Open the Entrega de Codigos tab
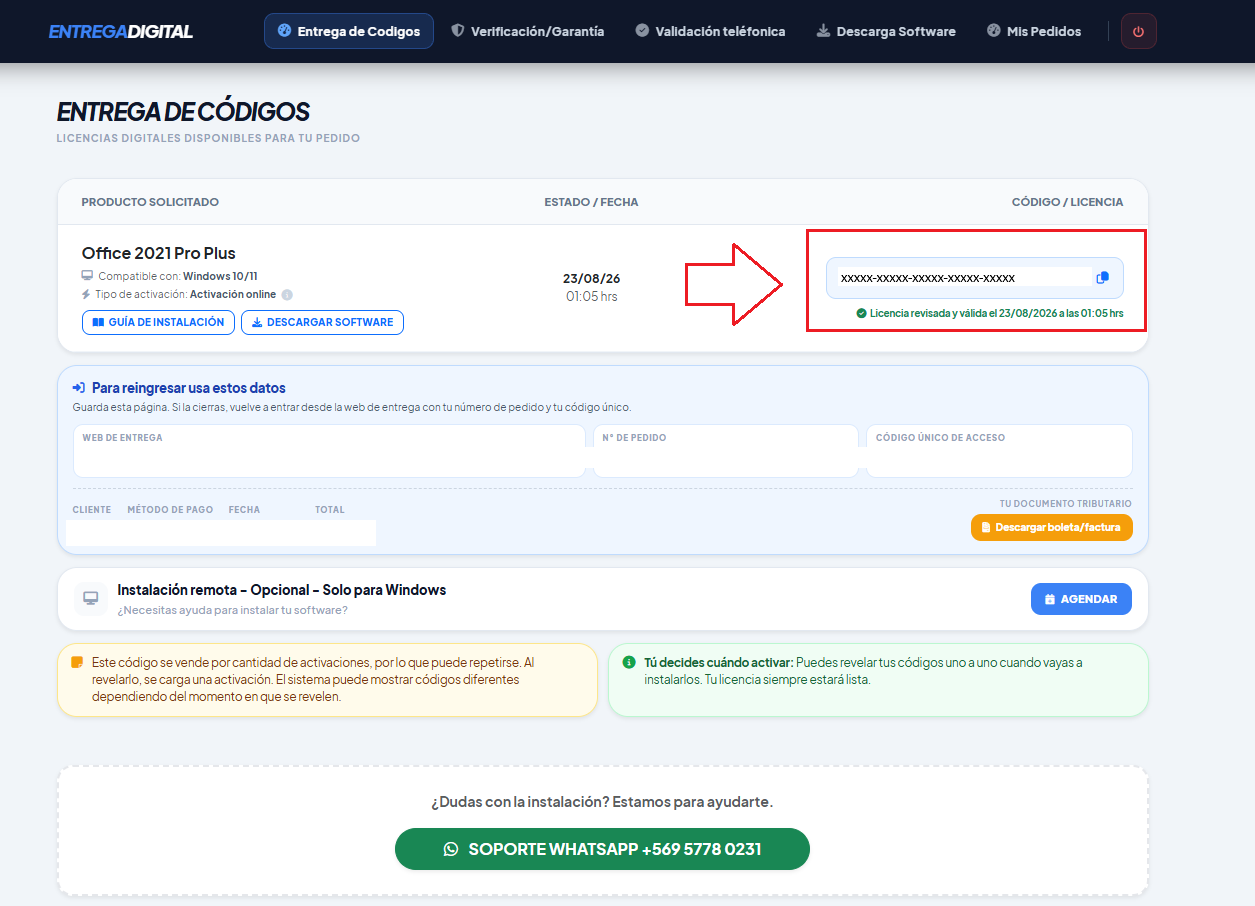 [349, 31]
